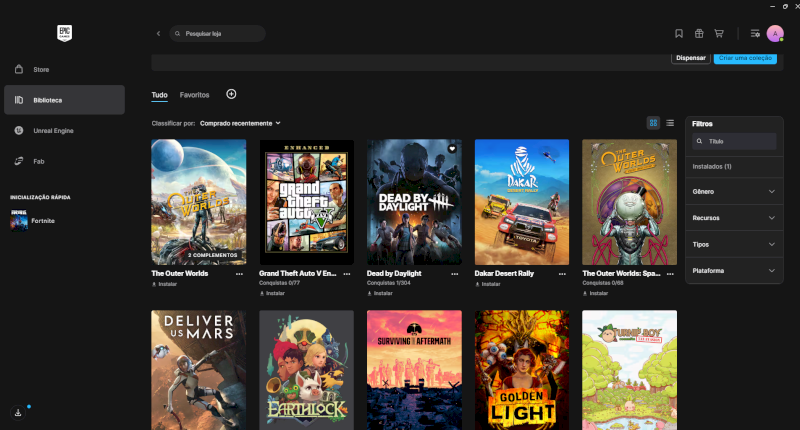Open the shopping cart
800x430 pixels.
(x=719, y=34)
